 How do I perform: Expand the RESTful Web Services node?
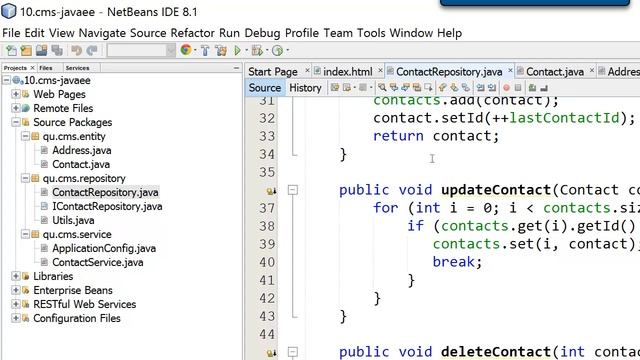(16, 304)
